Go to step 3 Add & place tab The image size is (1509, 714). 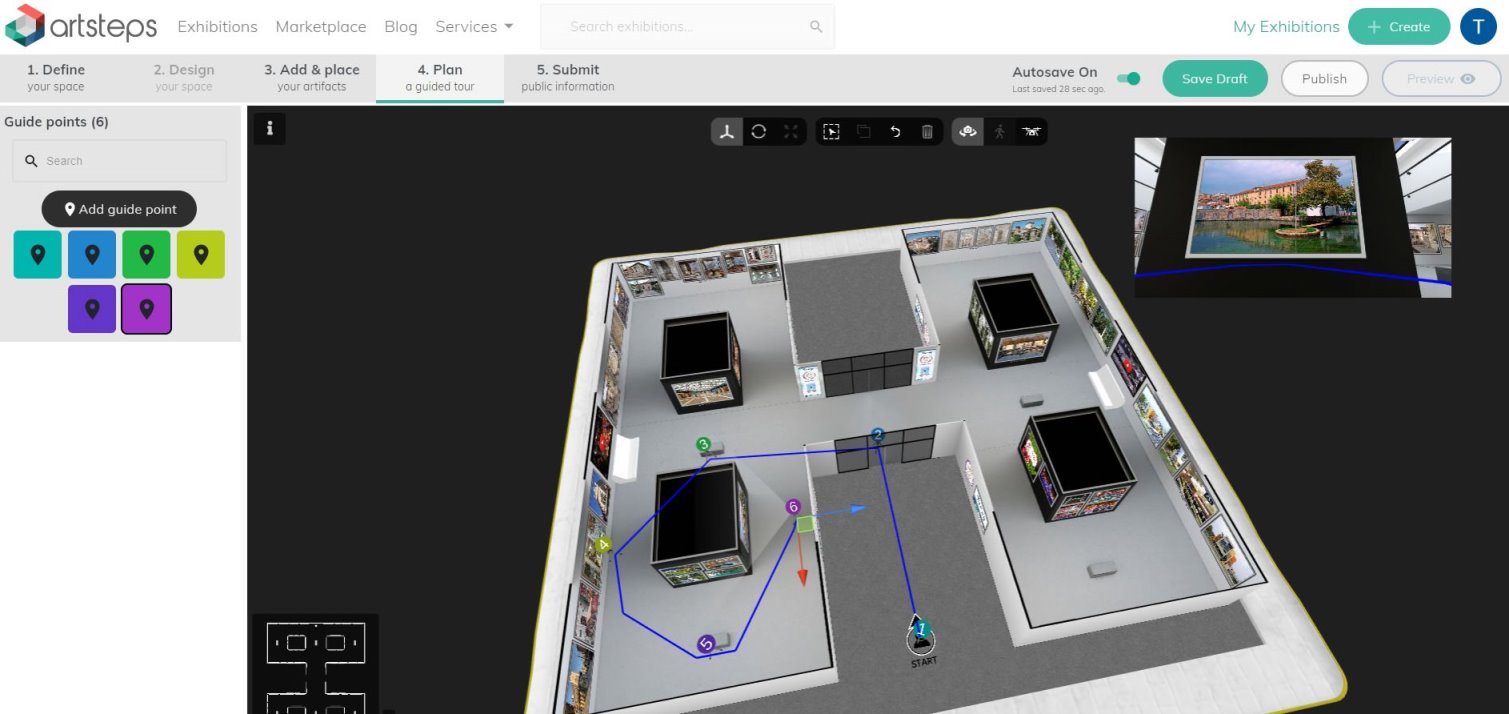click(x=311, y=78)
